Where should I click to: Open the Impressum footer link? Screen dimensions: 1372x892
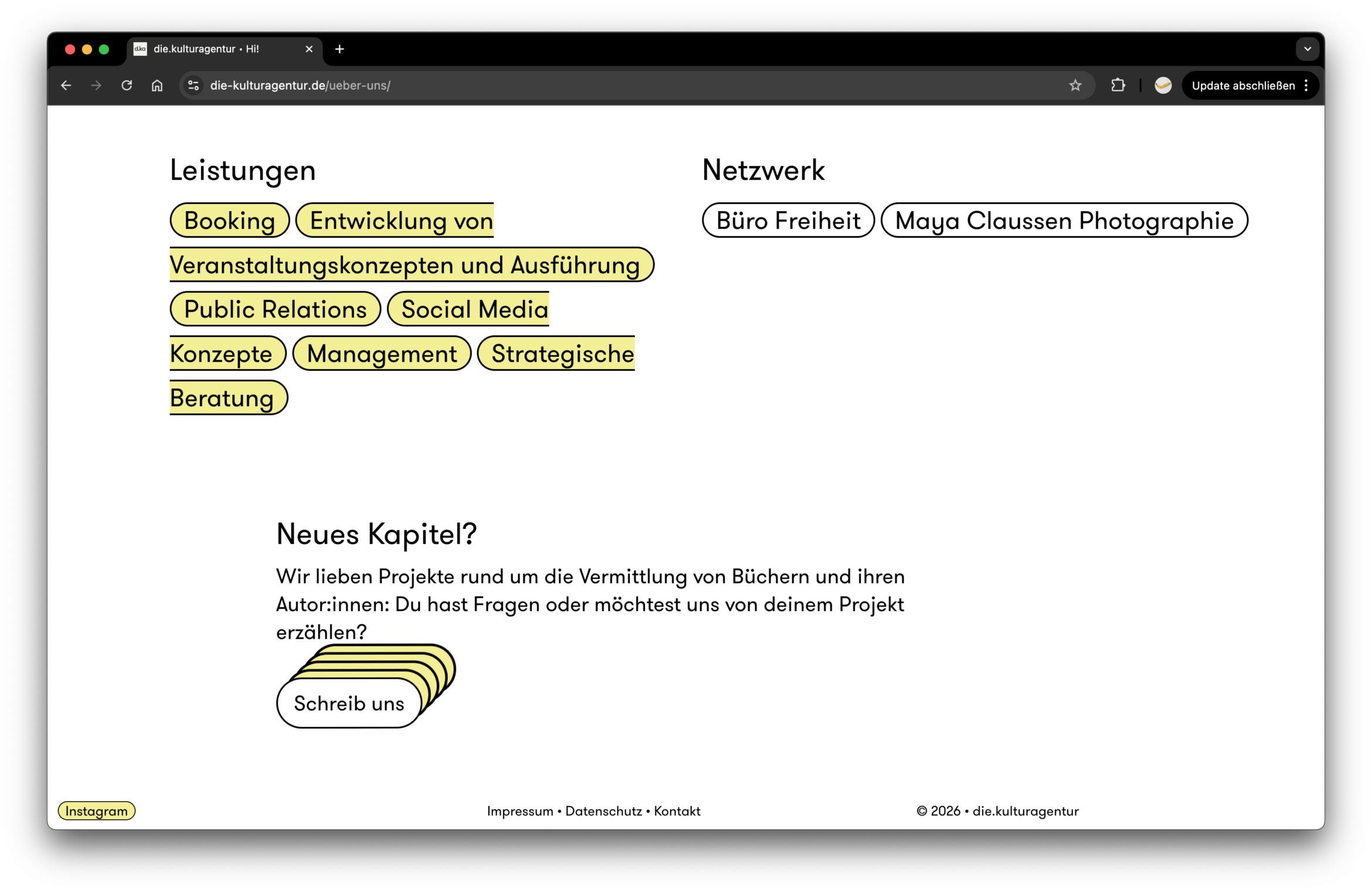click(x=519, y=811)
